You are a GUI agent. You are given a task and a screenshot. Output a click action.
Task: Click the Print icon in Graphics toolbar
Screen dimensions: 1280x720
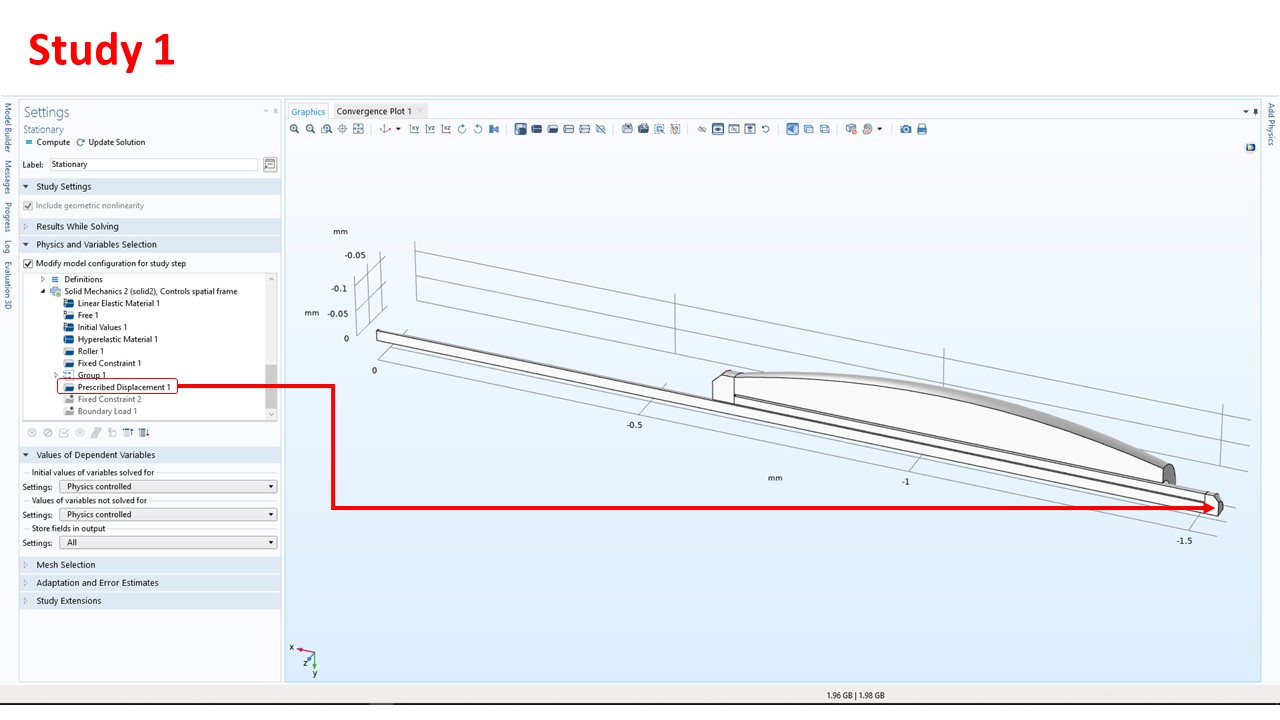pyautogui.click(x=922, y=129)
